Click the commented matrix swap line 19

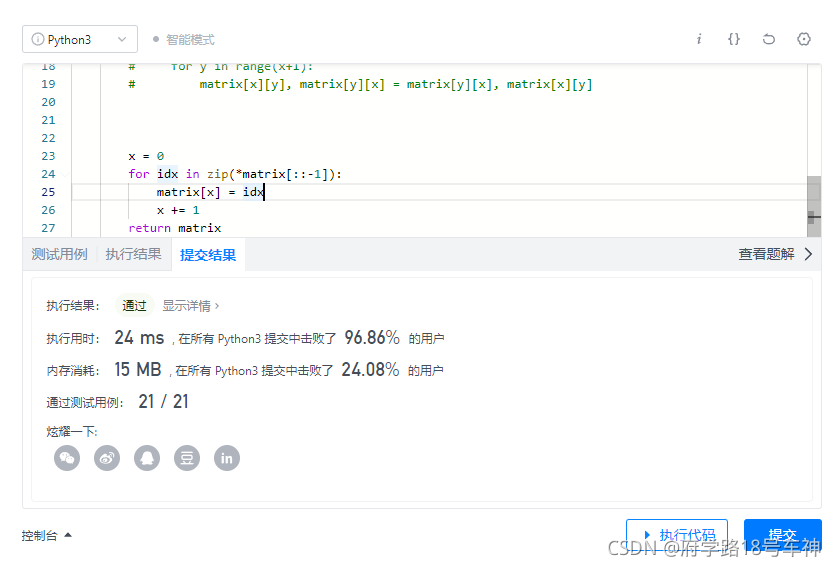click(x=360, y=84)
